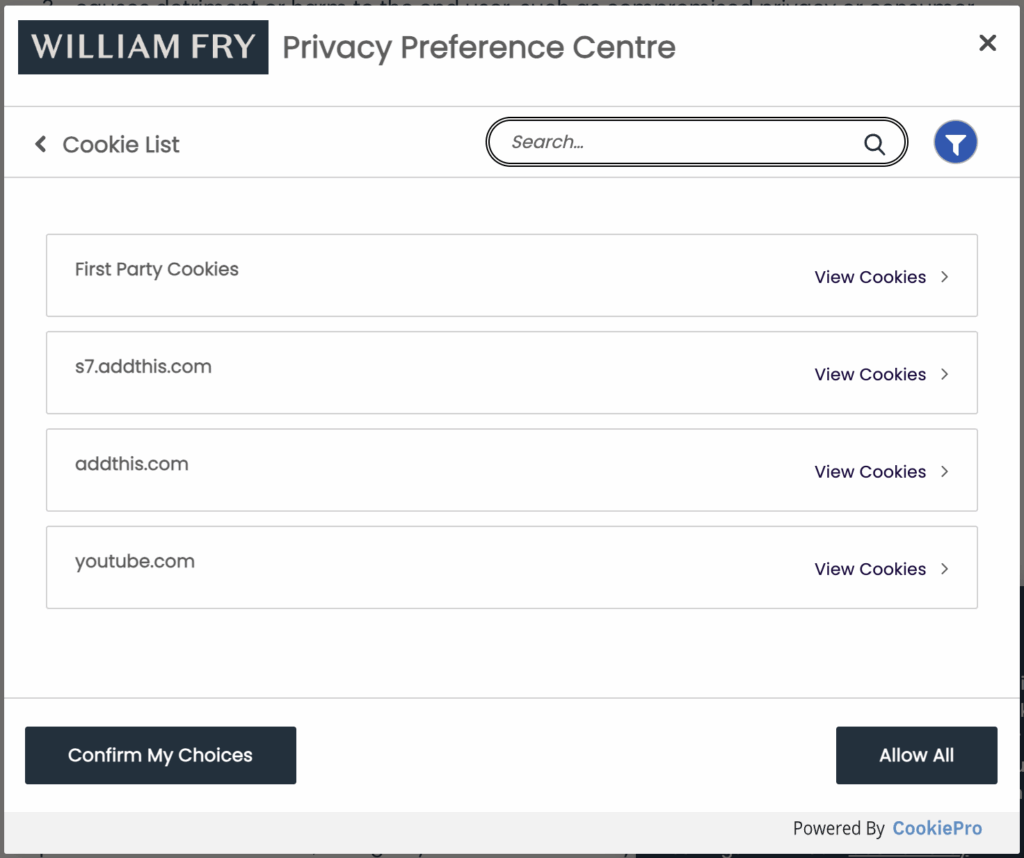This screenshot has width=1024, height=858.
Task: Go back via Cookie List heading
Action: pos(121,145)
